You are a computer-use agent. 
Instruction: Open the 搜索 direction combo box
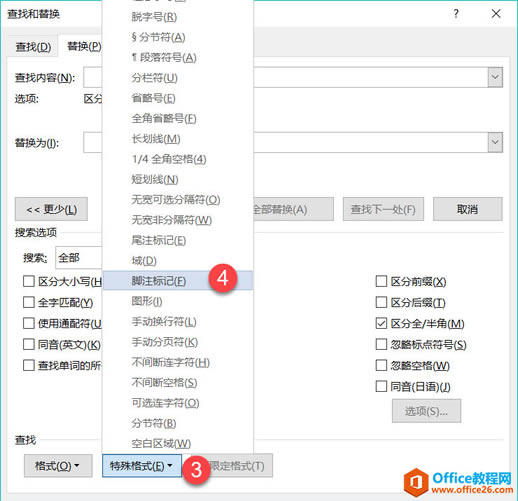[x=79, y=258]
